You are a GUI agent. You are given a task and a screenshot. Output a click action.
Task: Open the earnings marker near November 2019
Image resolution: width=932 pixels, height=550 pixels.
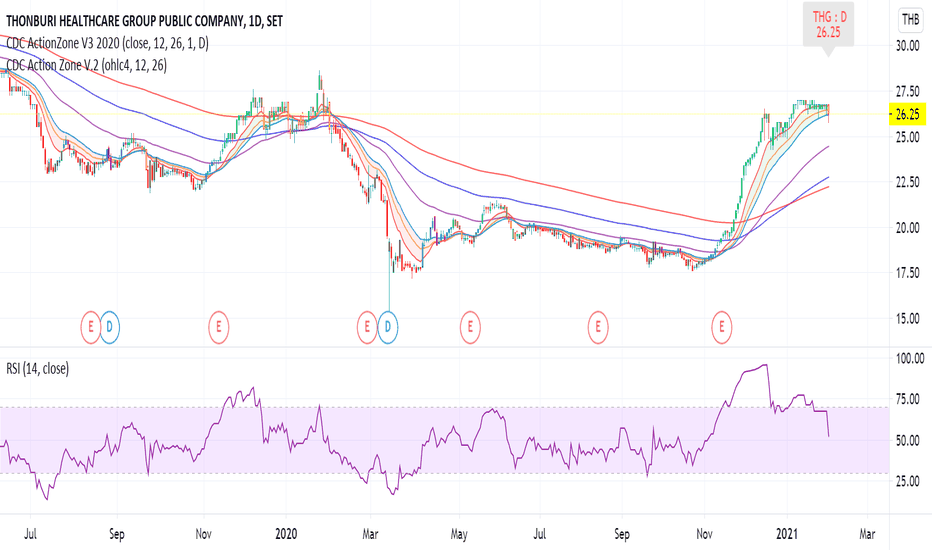click(219, 327)
